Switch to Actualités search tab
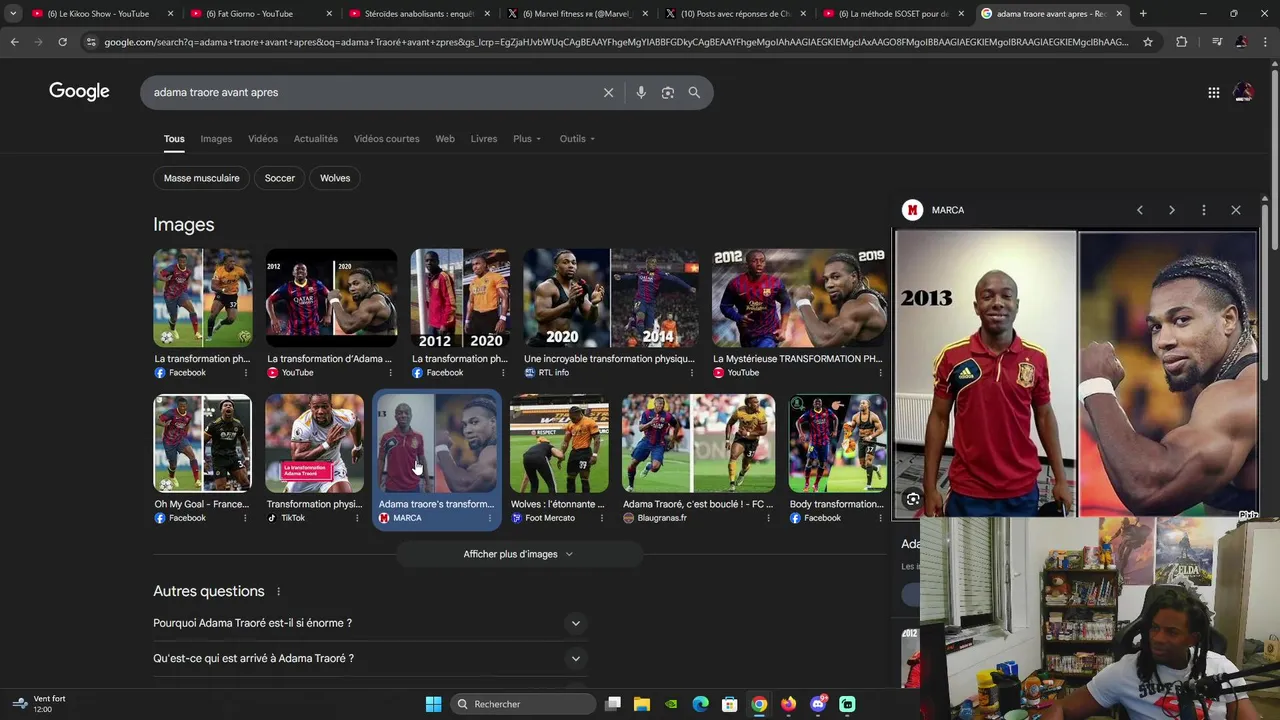 click(x=316, y=139)
